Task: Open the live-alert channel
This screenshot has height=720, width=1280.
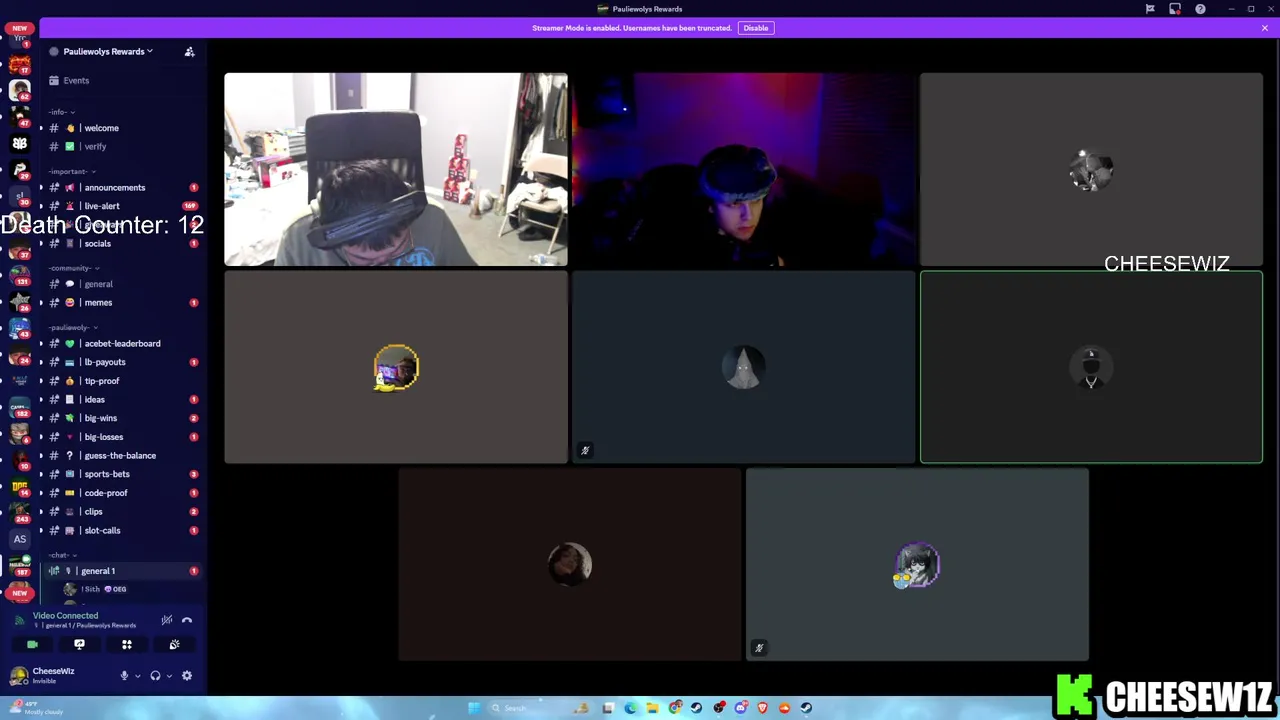Action: pos(104,206)
